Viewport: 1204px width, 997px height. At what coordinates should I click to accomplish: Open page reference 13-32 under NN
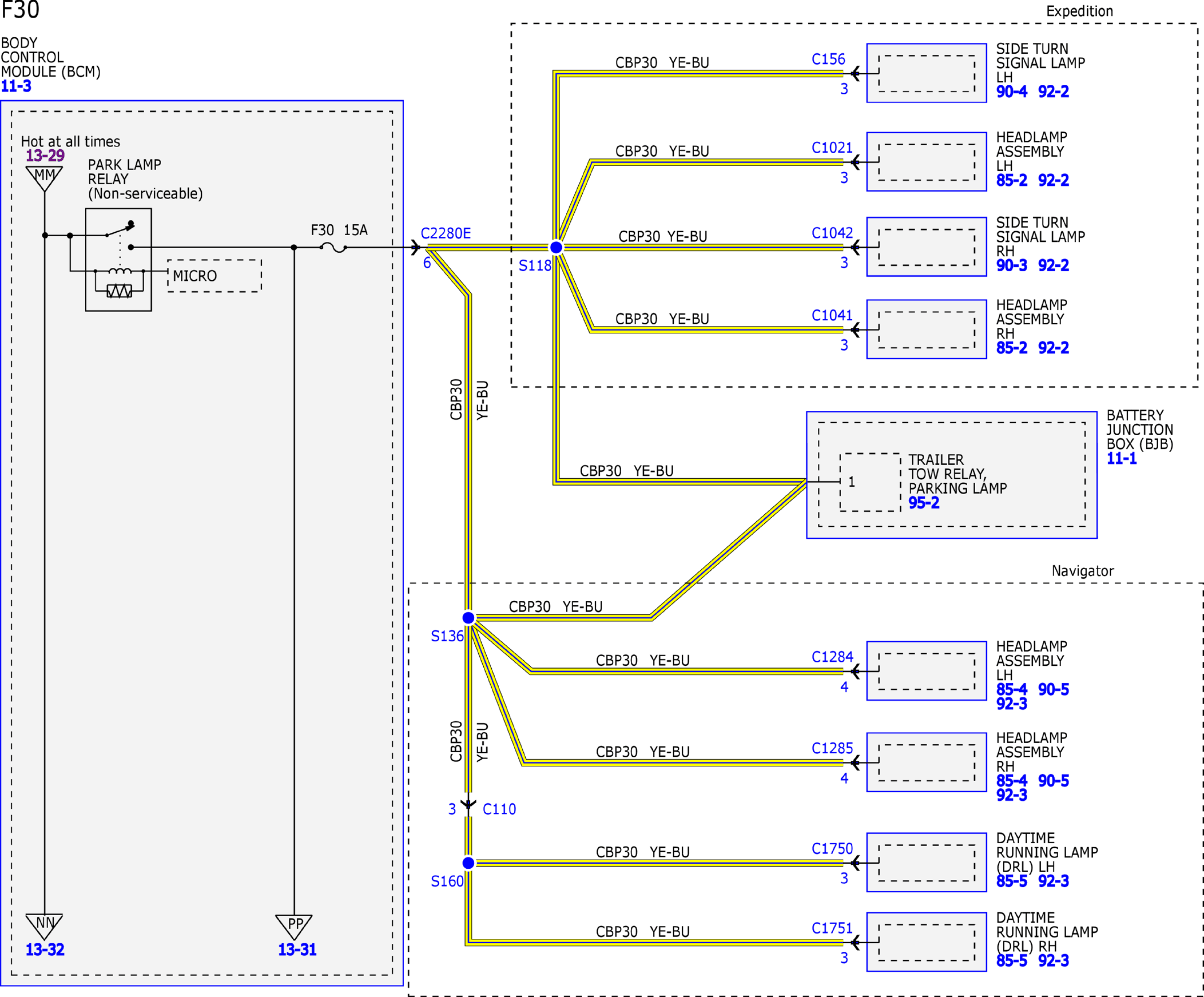pyautogui.click(x=45, y=950)
